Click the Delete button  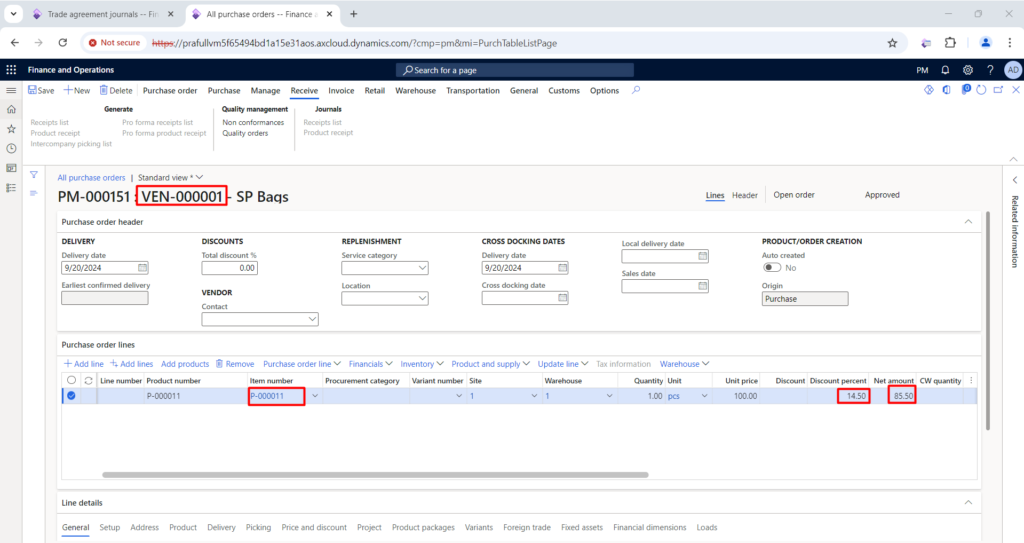pyautogui.click(x=116, y=91)
